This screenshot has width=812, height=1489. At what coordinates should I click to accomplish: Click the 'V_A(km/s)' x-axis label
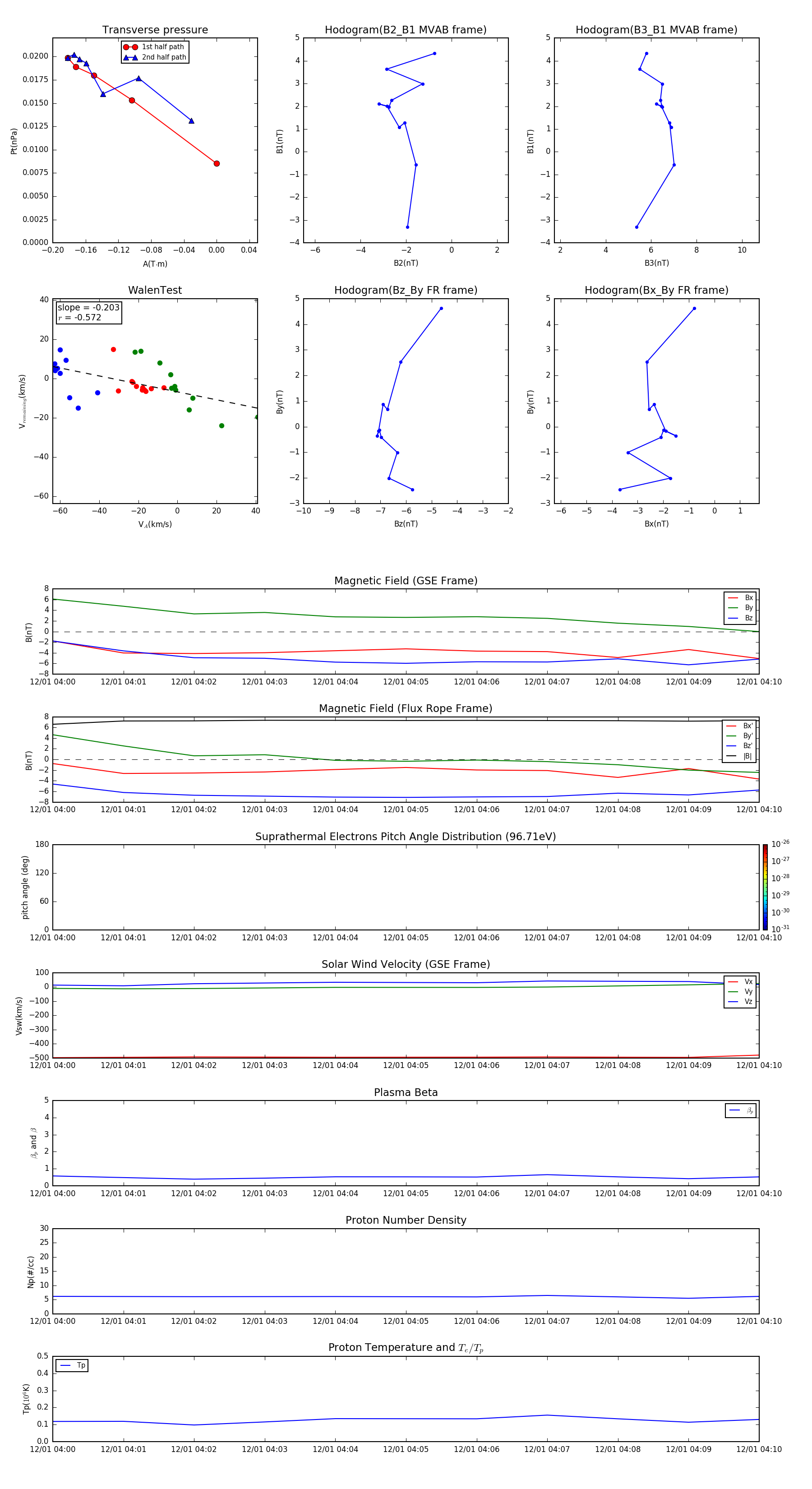(x=155, y=524)
